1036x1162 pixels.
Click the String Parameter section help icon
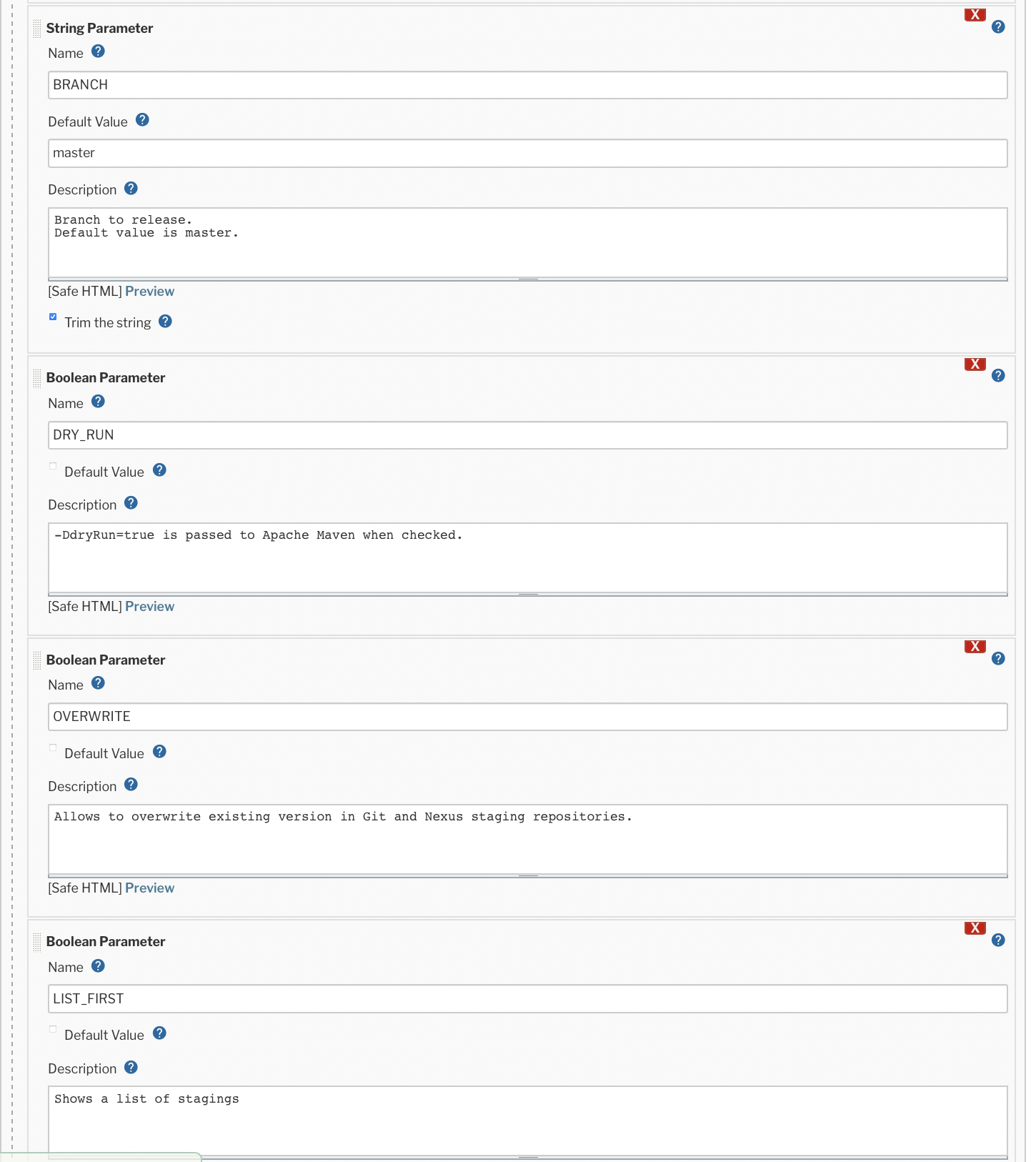998,27
